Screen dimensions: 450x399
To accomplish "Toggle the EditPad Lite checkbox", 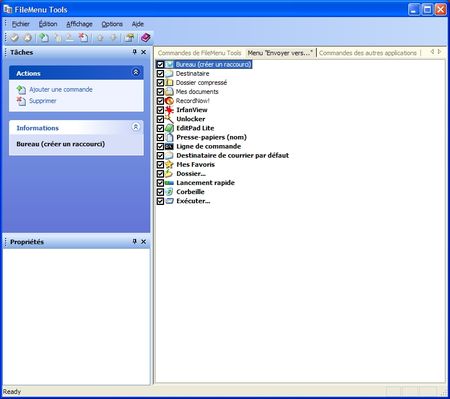I will 160,128.
